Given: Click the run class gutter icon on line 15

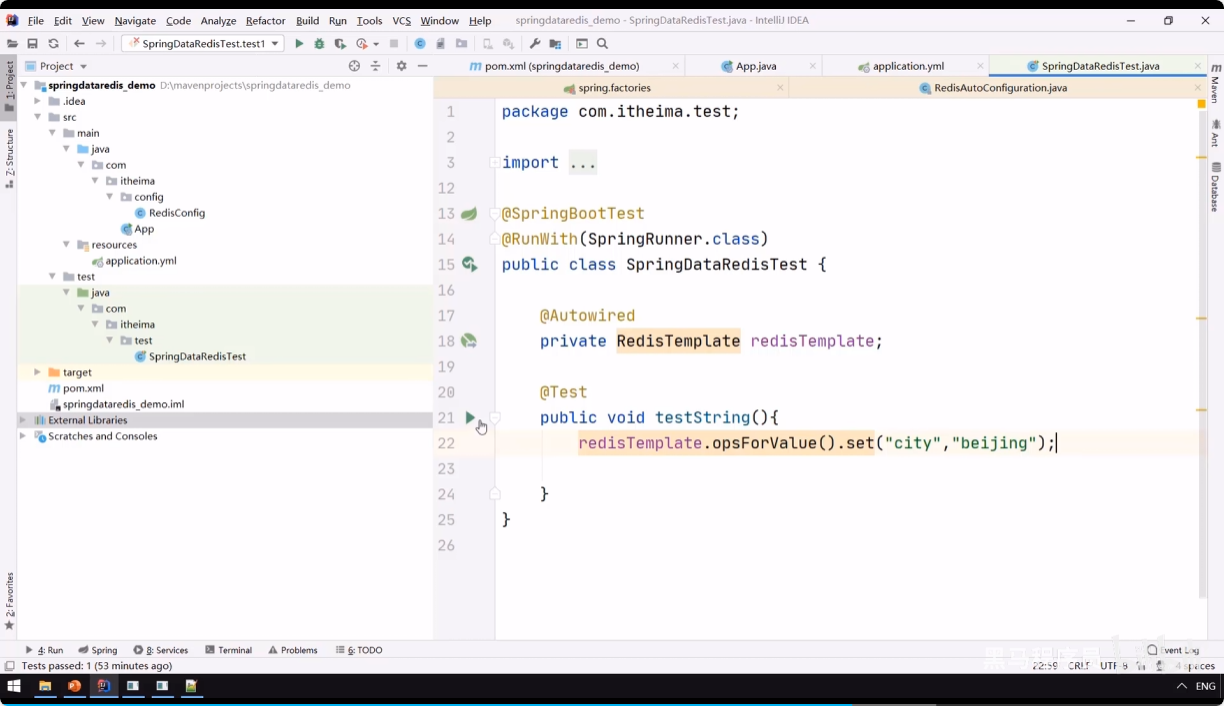Looking at the screenshot, I should 469,264.
